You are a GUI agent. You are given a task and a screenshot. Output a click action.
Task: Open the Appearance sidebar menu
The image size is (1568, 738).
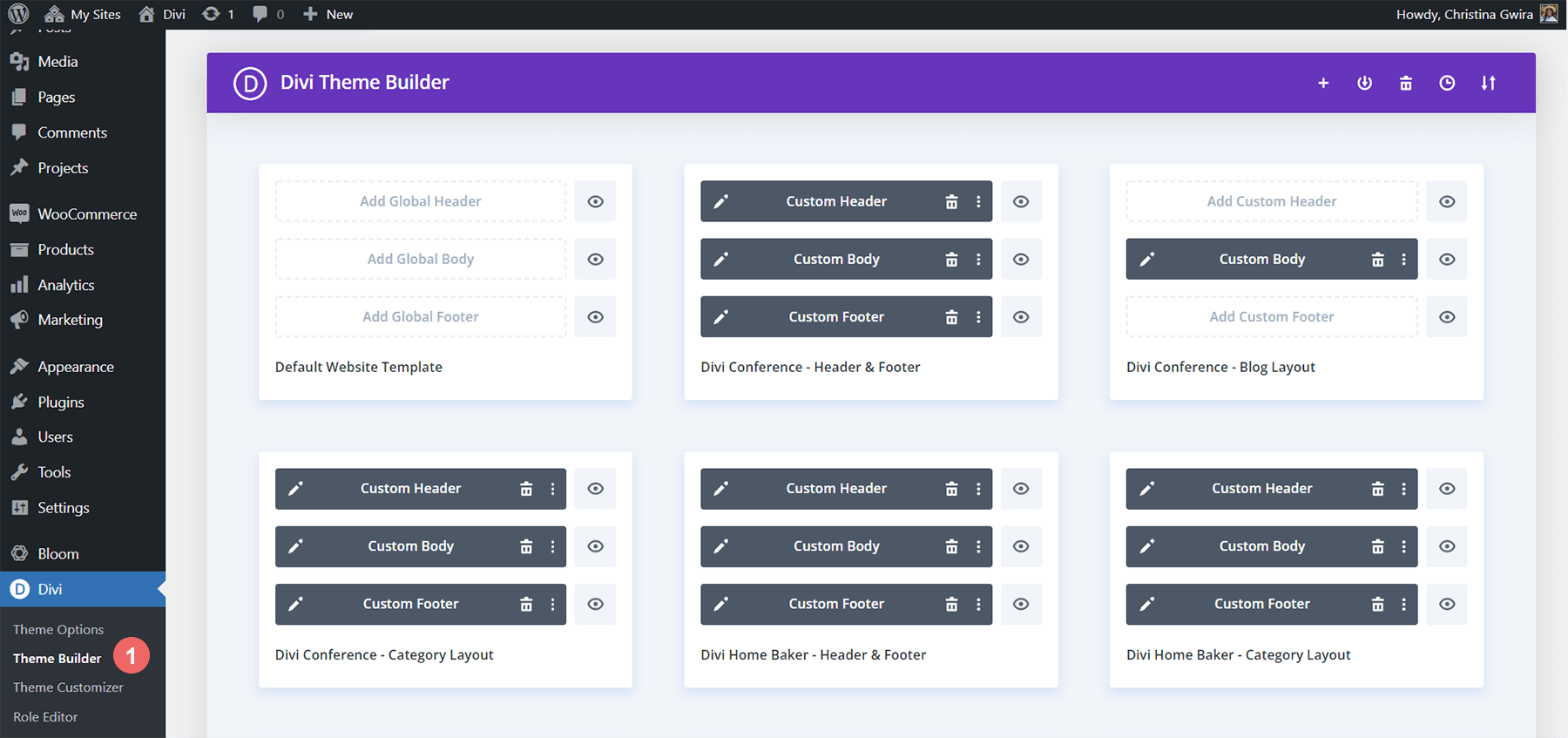point(83,367)
